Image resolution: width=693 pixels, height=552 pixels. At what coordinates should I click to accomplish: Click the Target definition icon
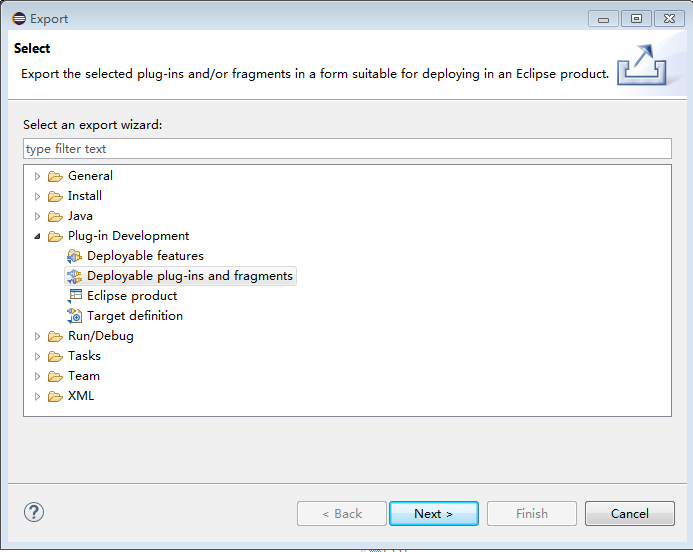pyautogui.click(x=74, y=316)
